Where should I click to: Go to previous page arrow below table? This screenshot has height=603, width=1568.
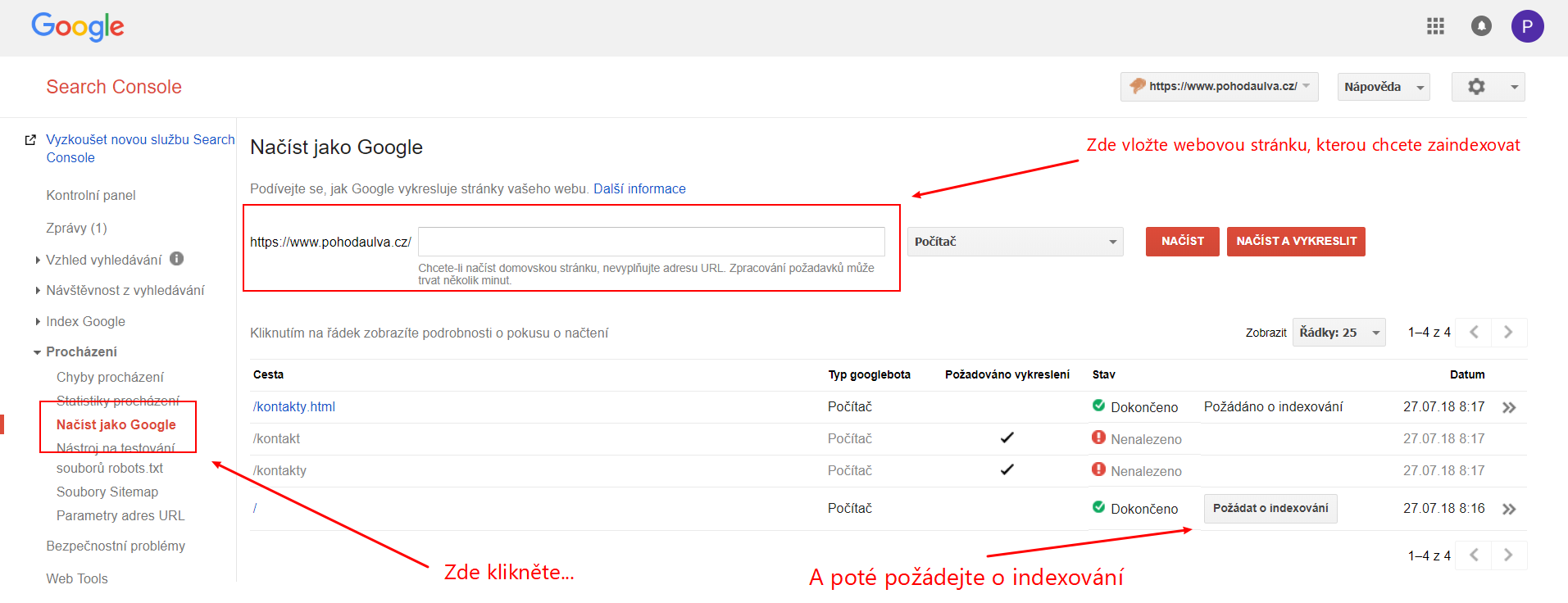(x=1474, y=555)
